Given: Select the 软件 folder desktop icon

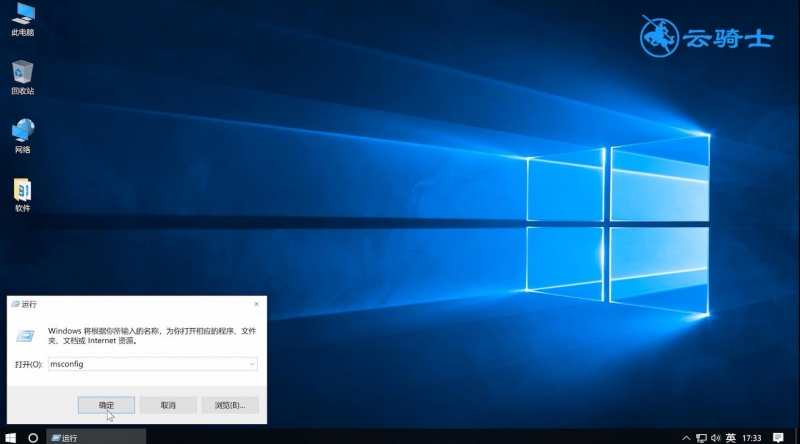Looking at the screenshot, I should point(22,195).
